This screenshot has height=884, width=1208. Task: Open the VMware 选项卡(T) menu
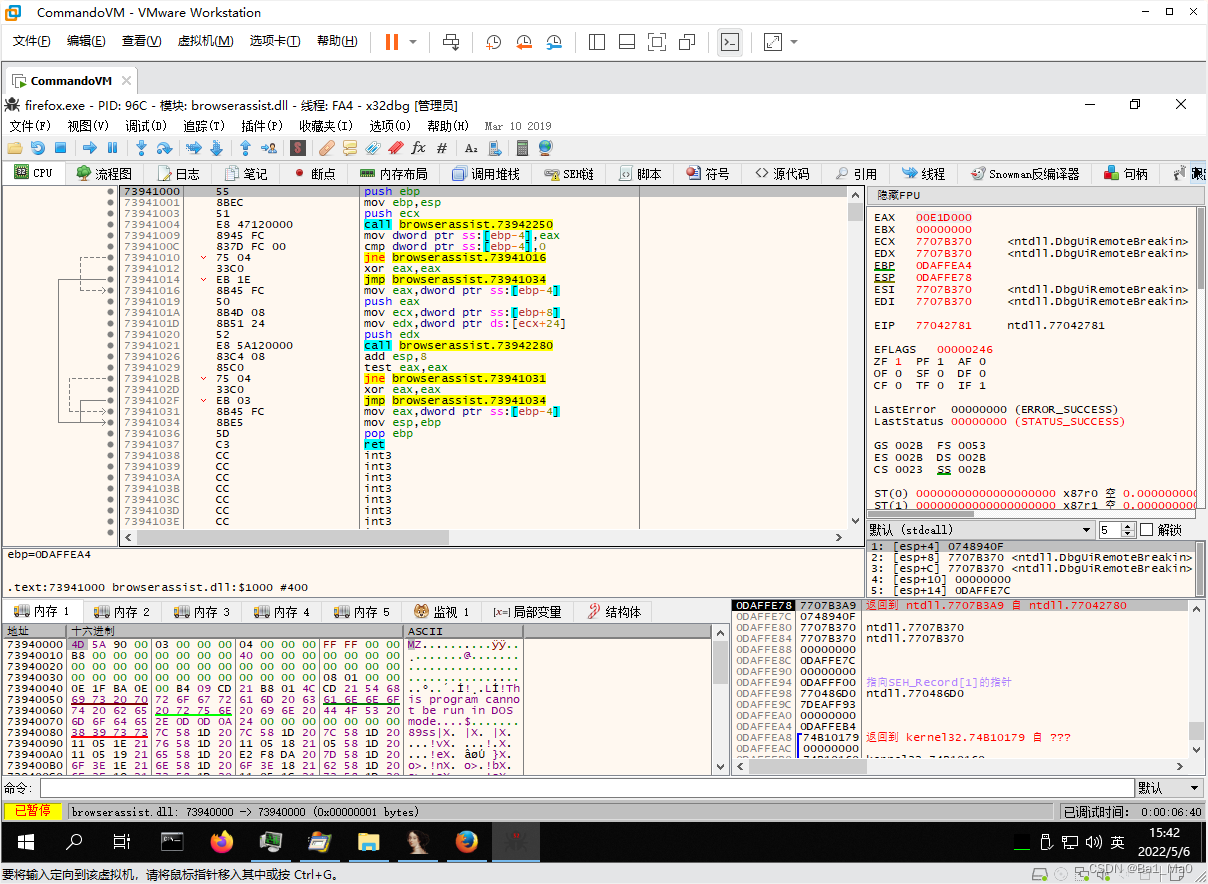pyautogui.click(x=275, y=41)
